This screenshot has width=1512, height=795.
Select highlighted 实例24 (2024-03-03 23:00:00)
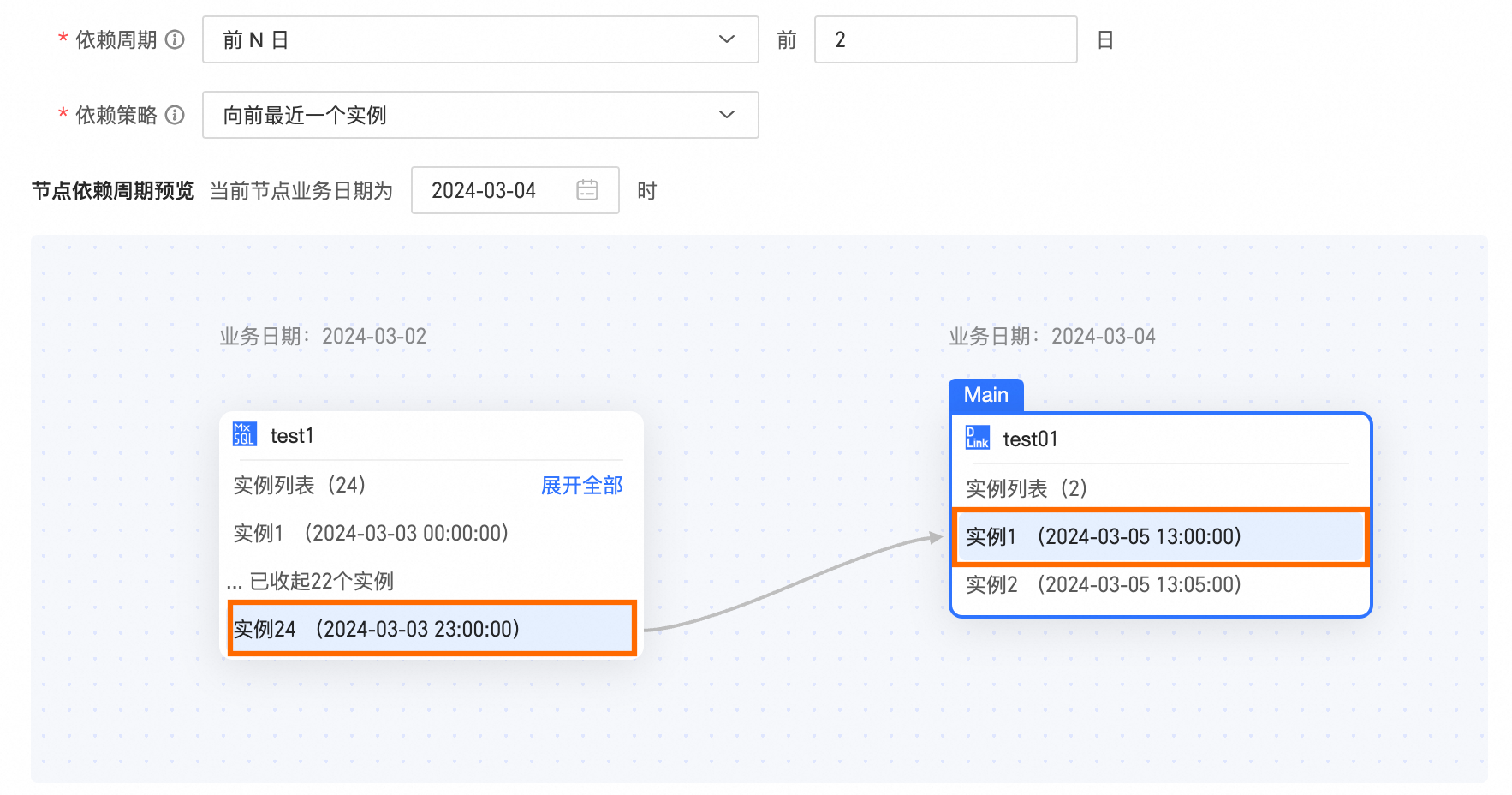tap(431, 629)
